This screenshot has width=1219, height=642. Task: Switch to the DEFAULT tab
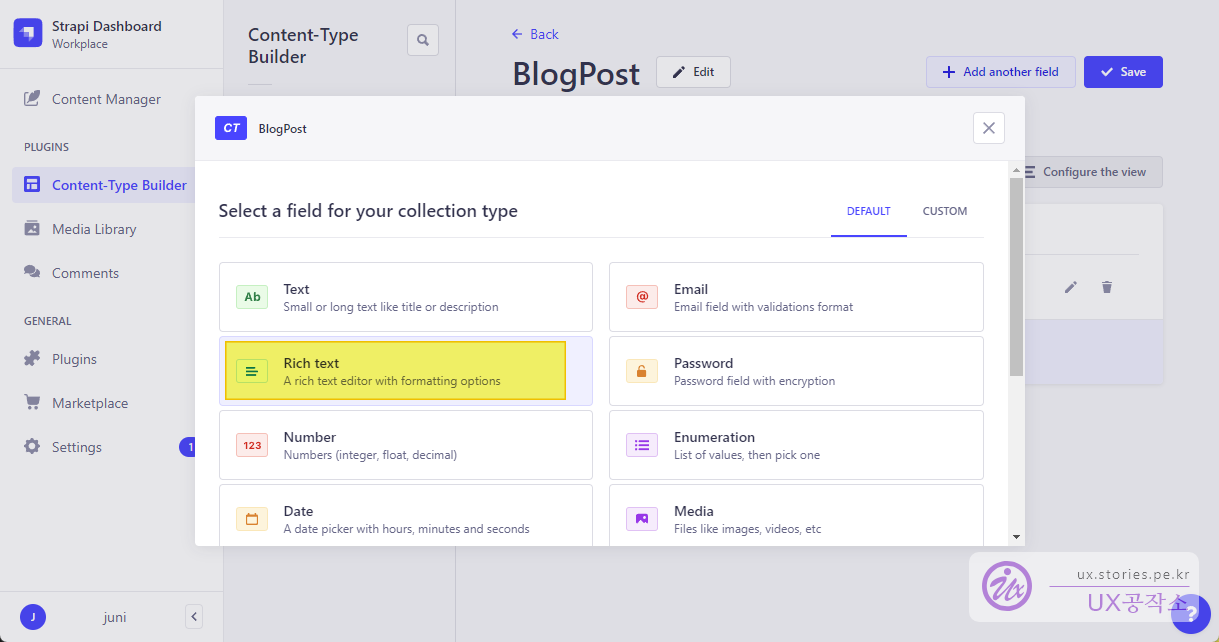pos(868,211)
